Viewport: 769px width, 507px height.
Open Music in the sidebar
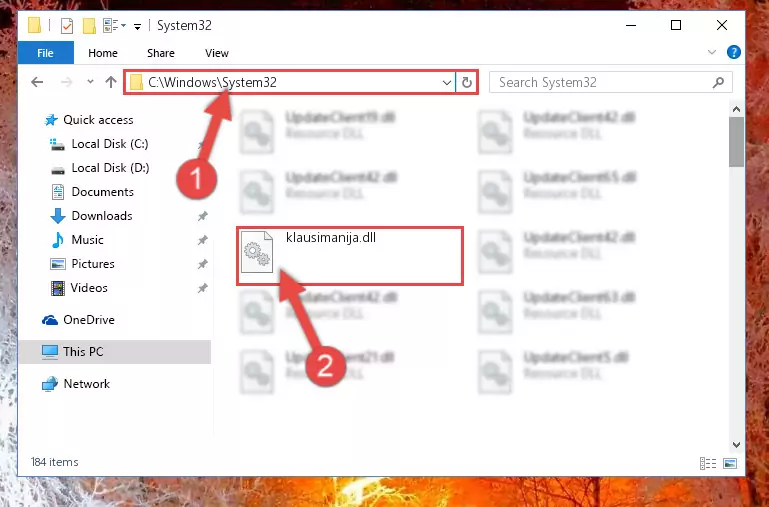87,240
